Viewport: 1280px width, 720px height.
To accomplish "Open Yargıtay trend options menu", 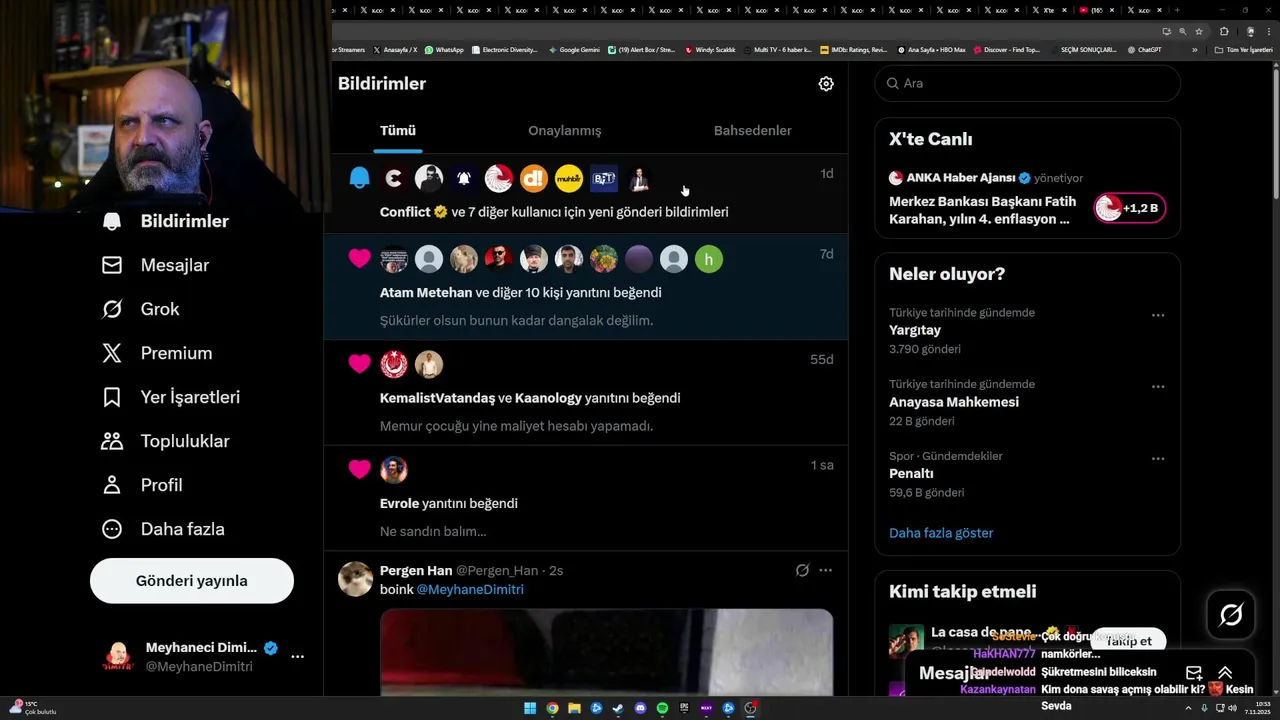I will pos(1158,315).
